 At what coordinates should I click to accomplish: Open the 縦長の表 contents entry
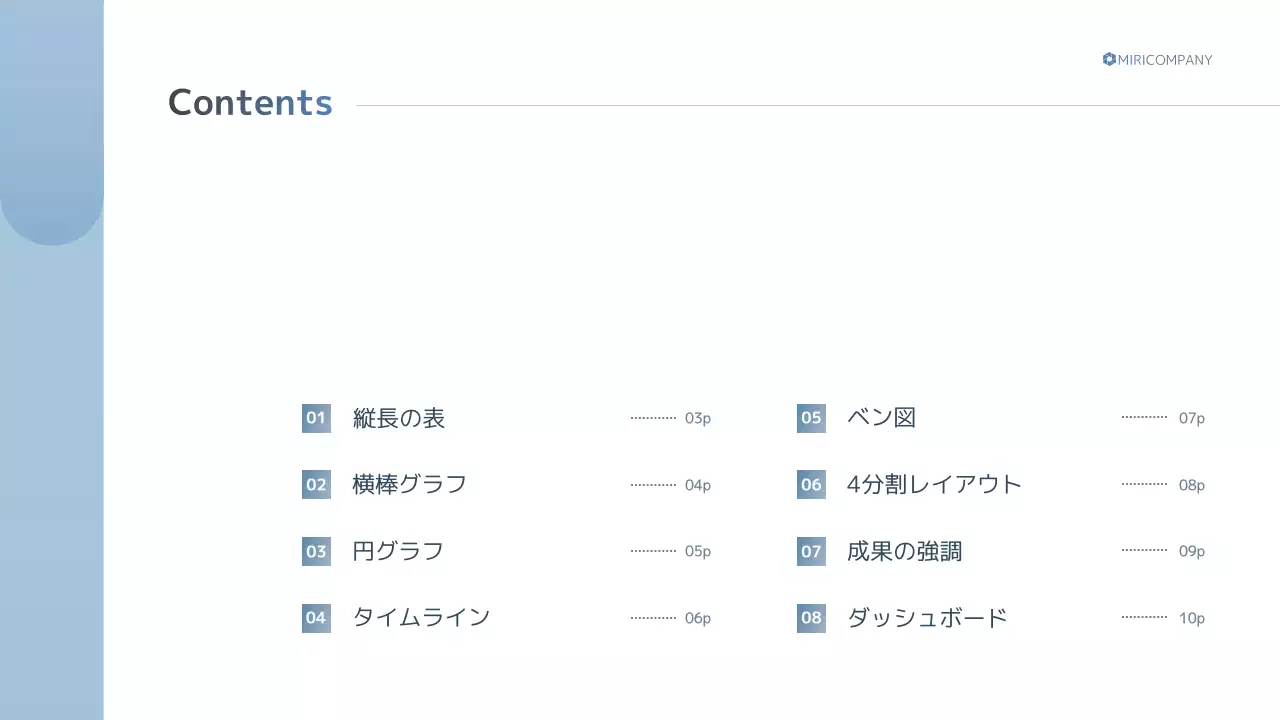pyautogui.click(x=399, y=418)
